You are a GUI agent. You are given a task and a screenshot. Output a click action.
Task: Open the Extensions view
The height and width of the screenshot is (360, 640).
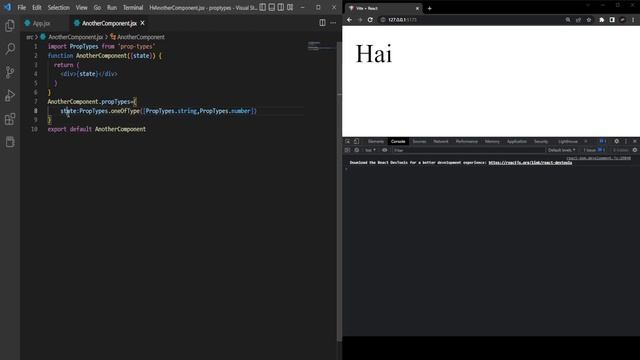click(10, 119)
